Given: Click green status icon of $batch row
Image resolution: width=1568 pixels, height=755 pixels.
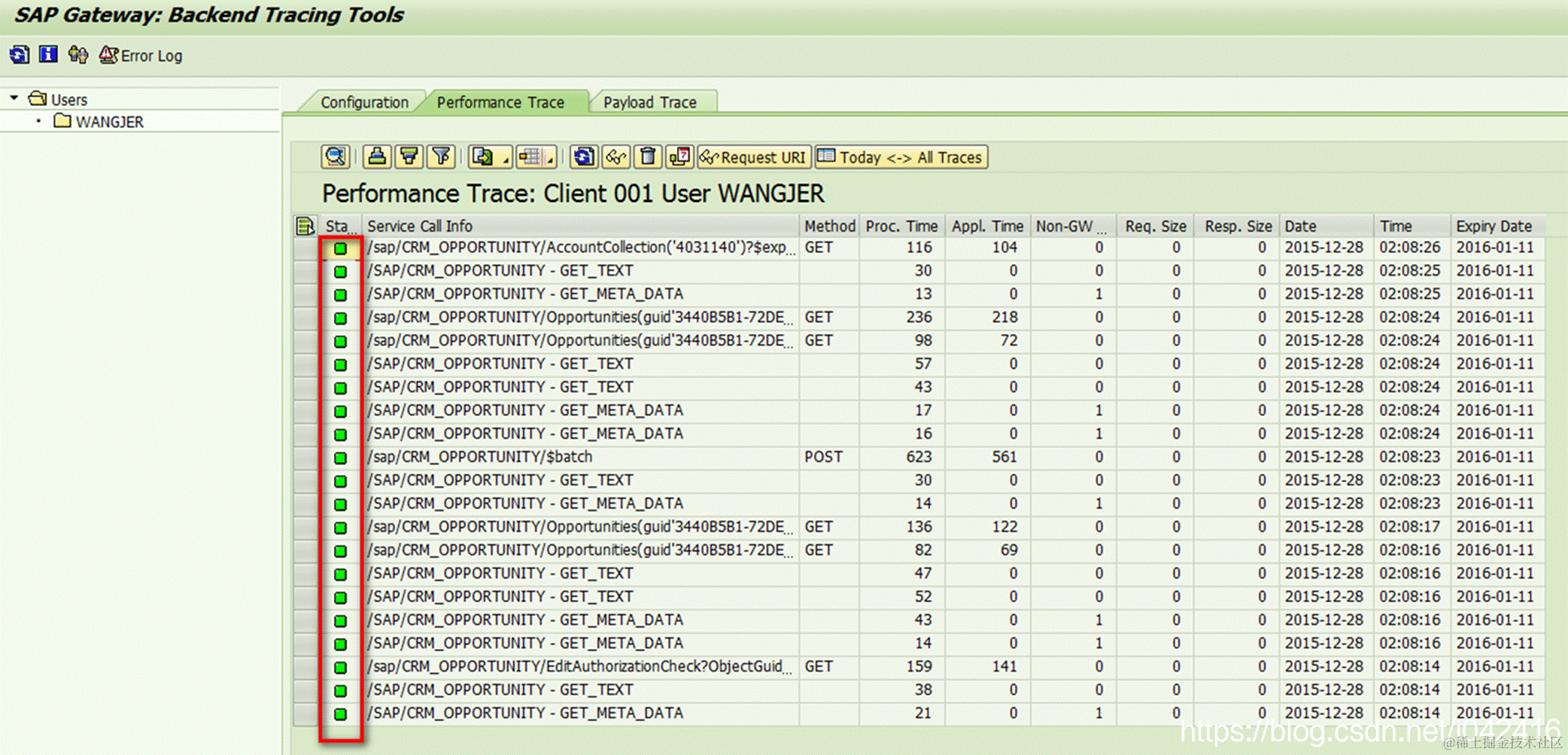Looking at the screenshot, I should tap(341, 457).
